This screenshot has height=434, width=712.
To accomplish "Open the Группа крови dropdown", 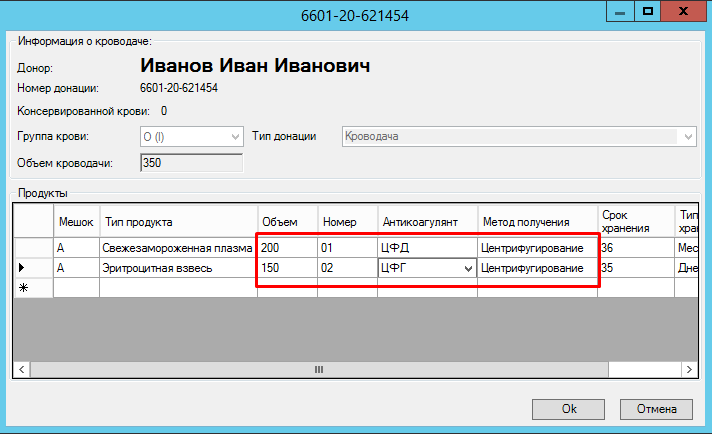I will point(235,136).
